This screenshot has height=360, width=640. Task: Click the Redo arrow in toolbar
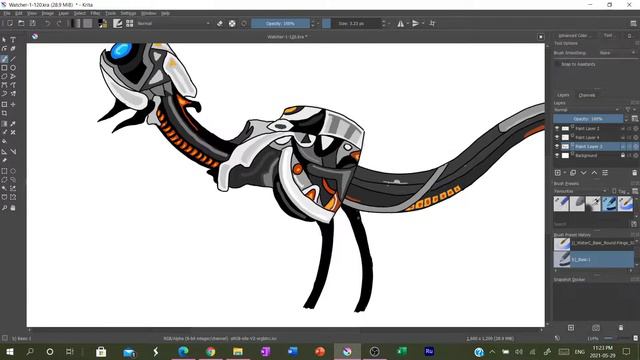tap(59, 23)
